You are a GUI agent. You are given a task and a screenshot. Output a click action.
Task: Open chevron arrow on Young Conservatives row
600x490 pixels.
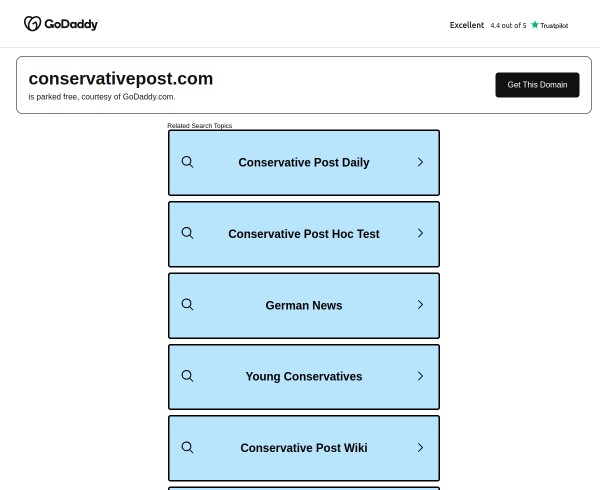tap(420, 376)
